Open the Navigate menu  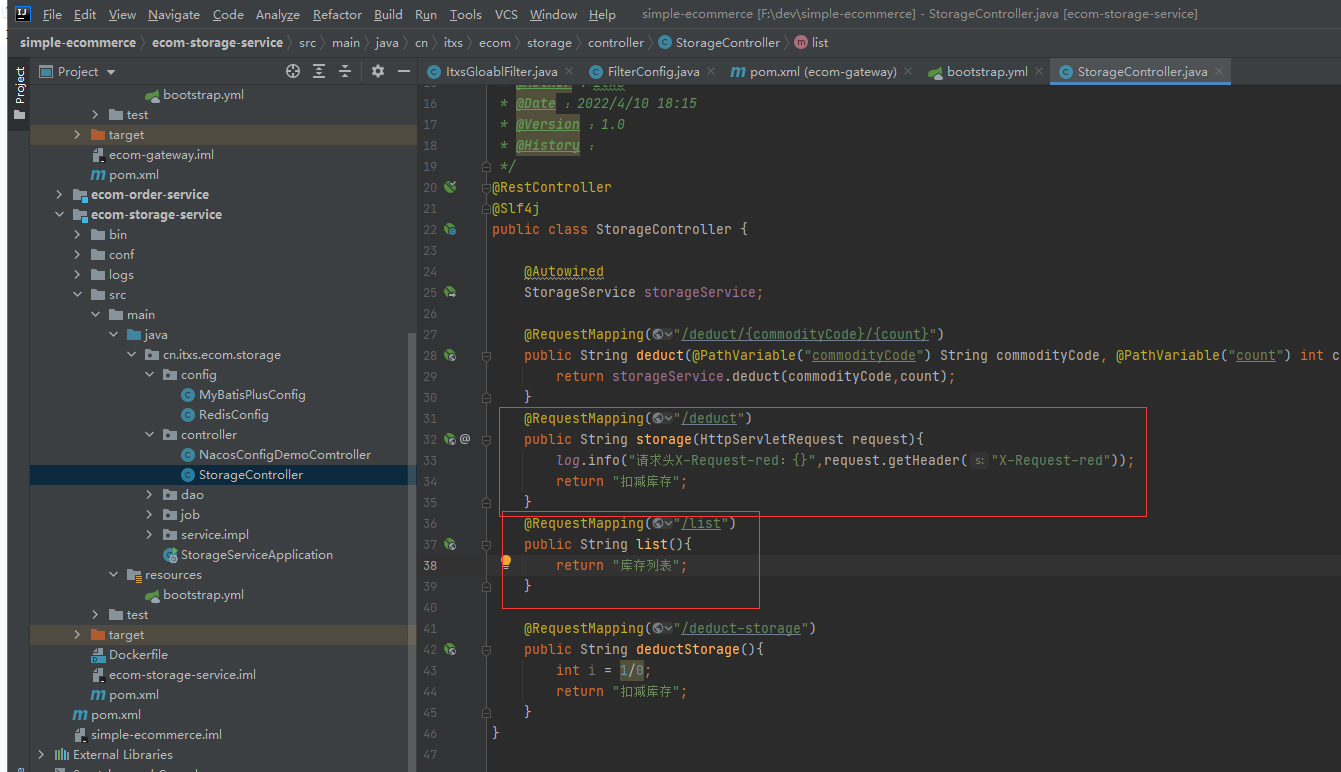pos(174,14)
